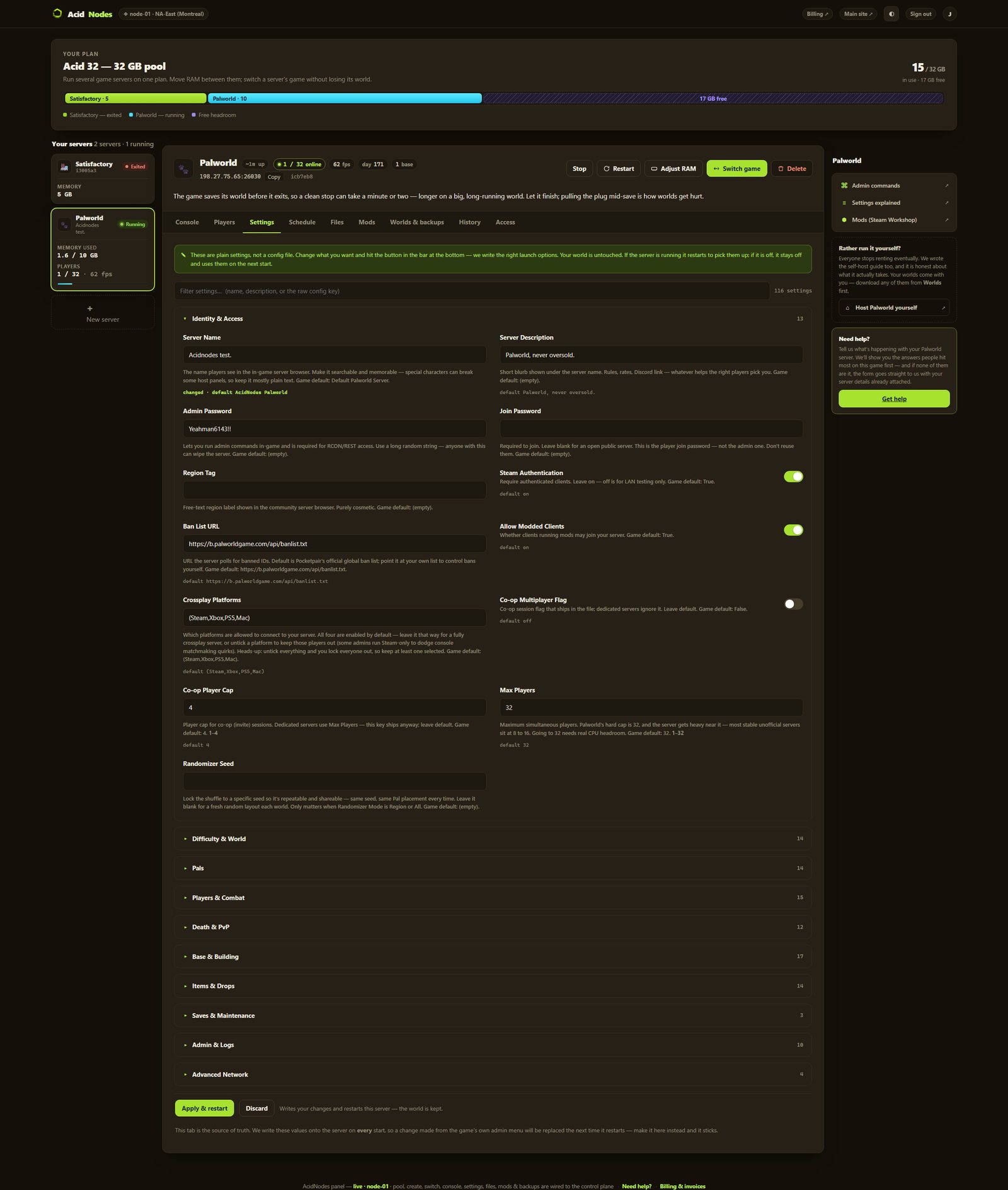The image size is (1008, 1190).
Task: Expand the Players & Combat section
Action: point(493,898)
